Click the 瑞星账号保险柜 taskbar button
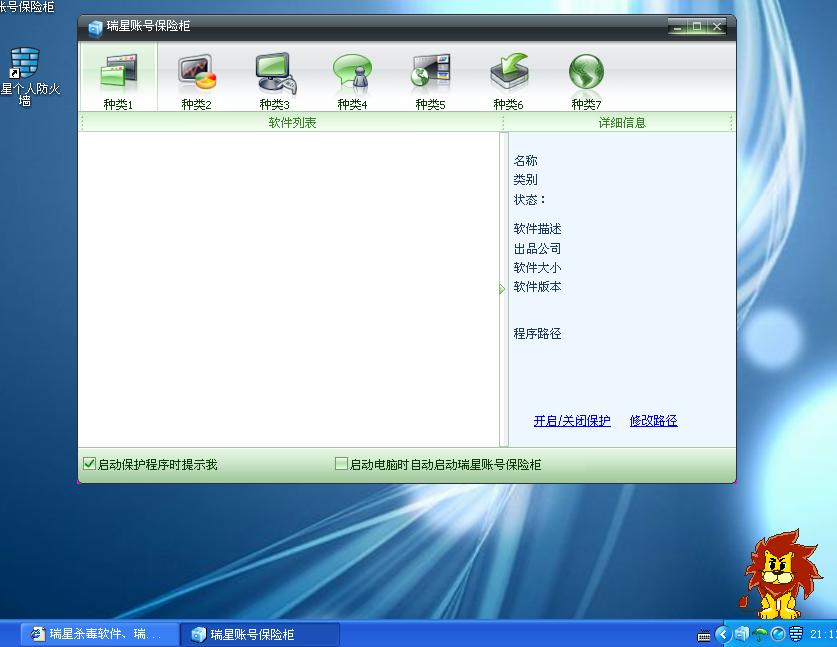 point(260,634)
